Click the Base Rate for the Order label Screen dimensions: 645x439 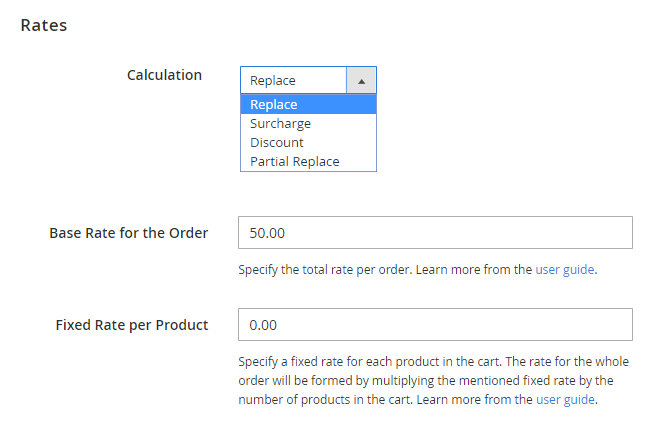(x=128, y=233)
